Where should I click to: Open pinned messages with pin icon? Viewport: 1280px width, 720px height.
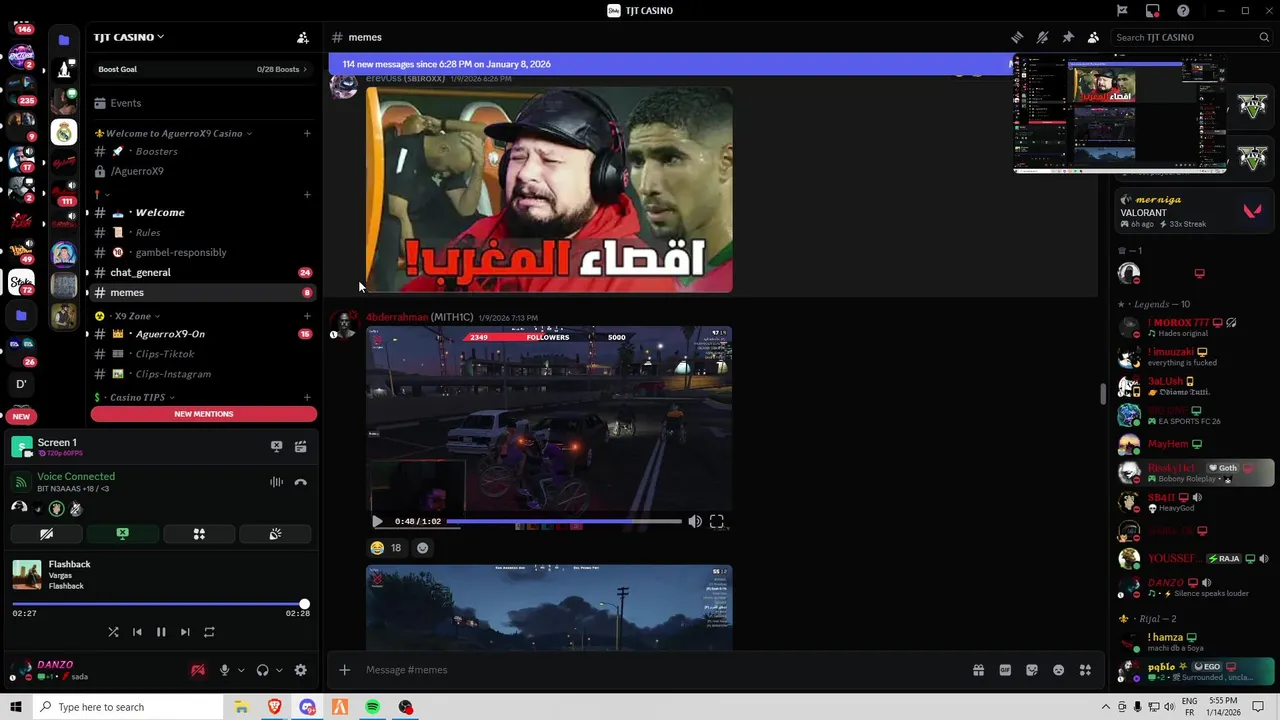coord(1068,37)
